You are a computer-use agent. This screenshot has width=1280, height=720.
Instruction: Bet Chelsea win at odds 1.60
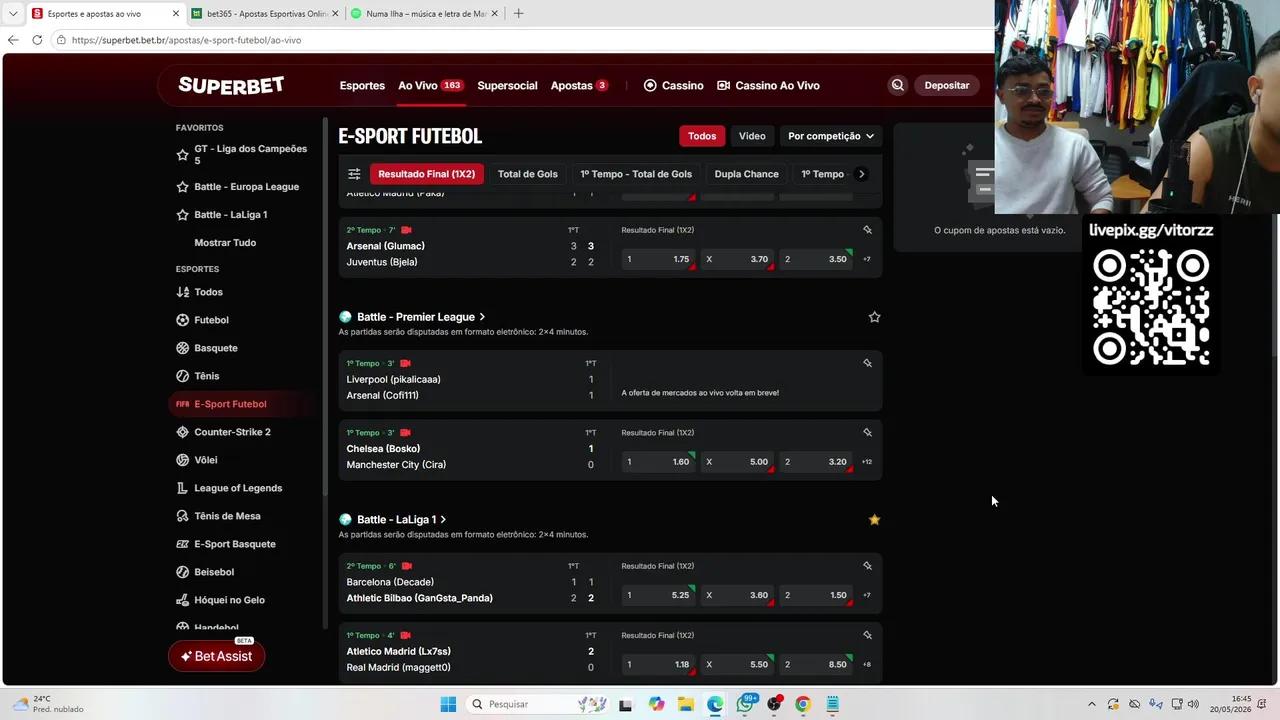pos(658,462)
